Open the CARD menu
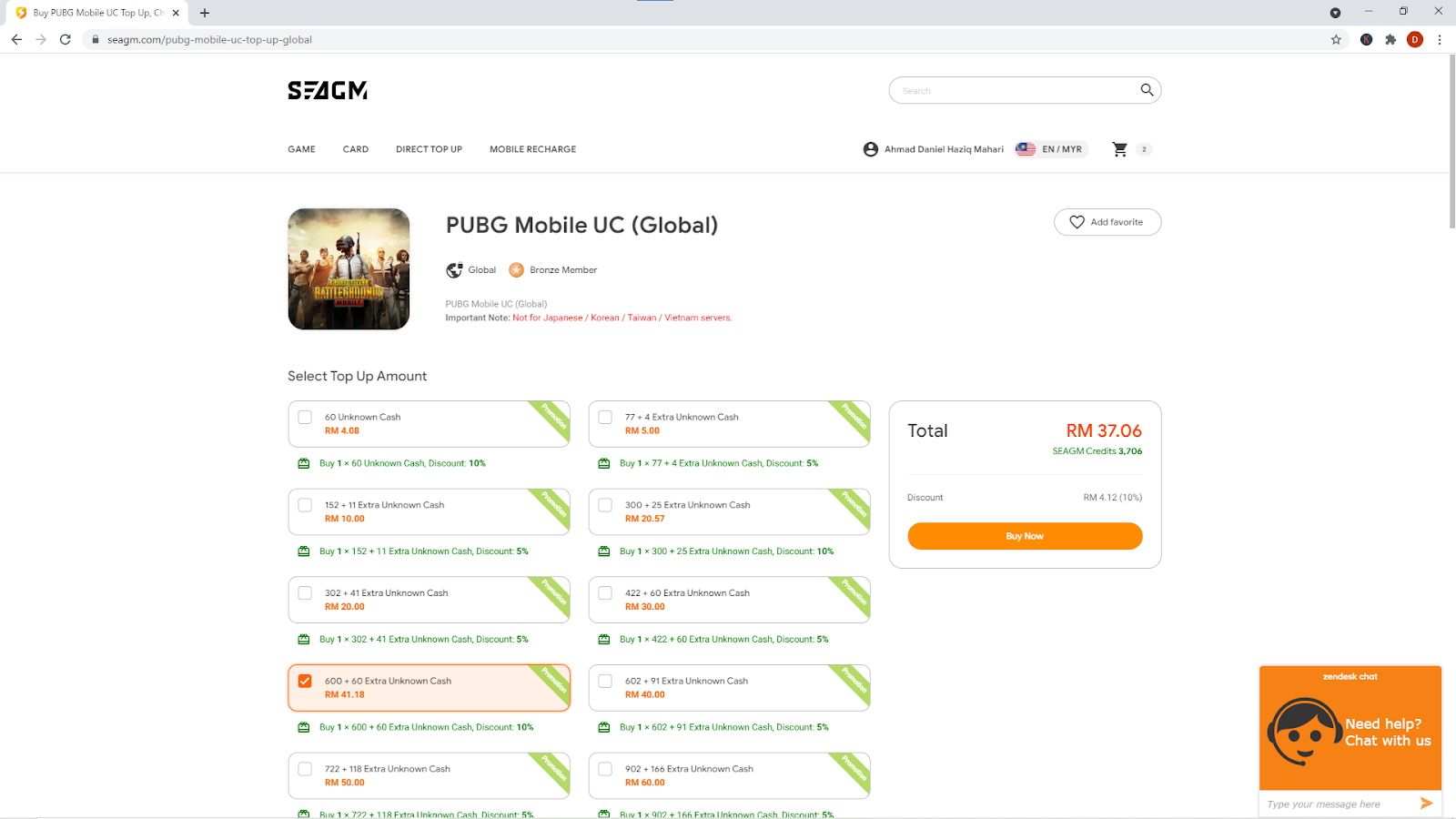Image resolution: width=1456 pixels, height=819 pixels. click(356, 149)
